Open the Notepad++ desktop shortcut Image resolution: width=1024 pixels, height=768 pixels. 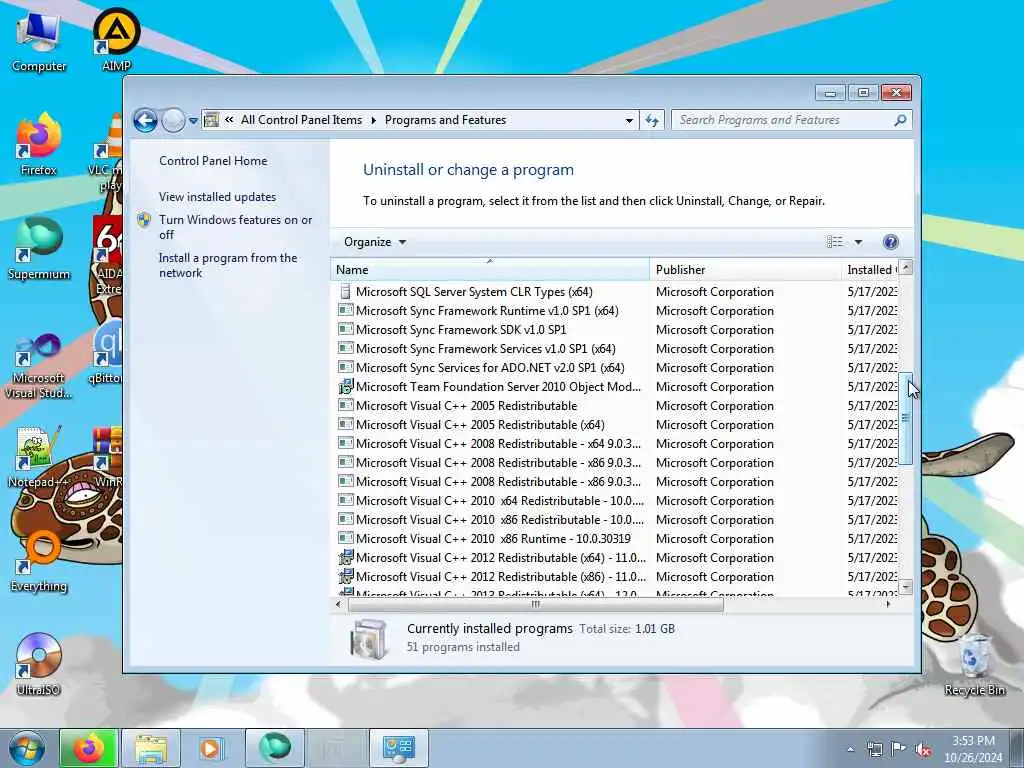pyautogui.click(x=39, y=456)
